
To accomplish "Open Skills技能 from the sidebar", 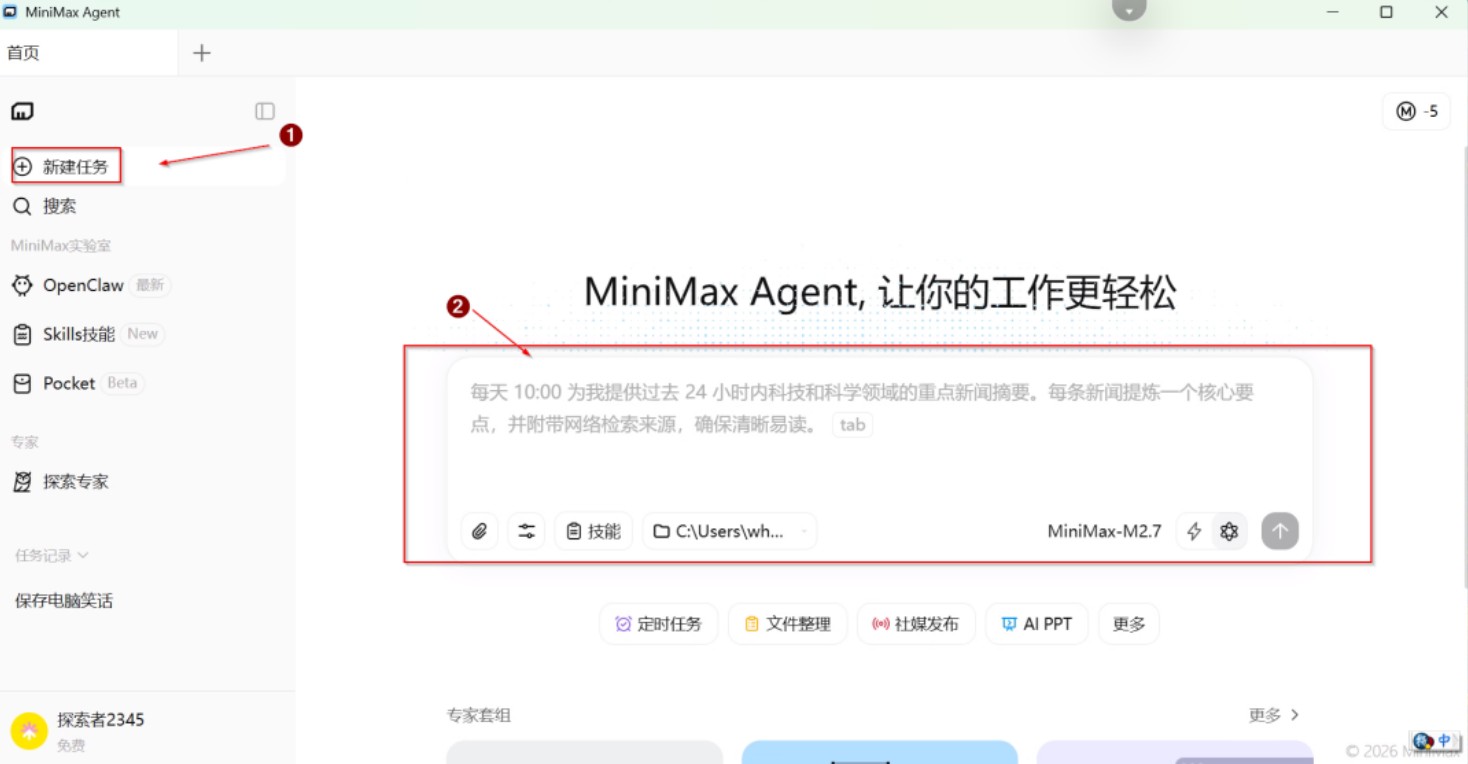I will pyautogui.click(x=79, y=334).
